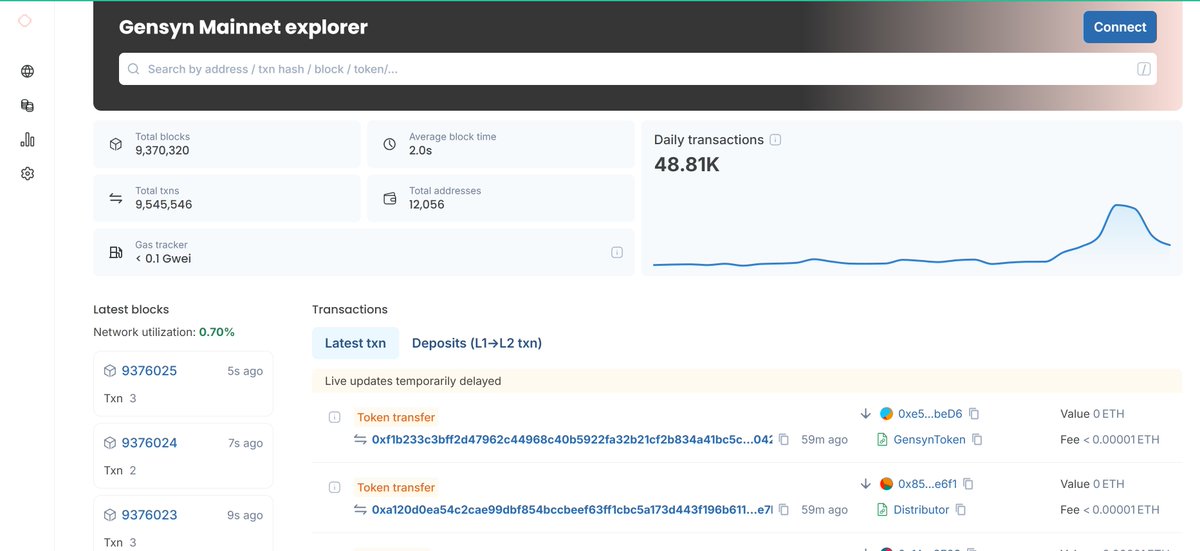Show Gas tracker info details

point(617,252)
